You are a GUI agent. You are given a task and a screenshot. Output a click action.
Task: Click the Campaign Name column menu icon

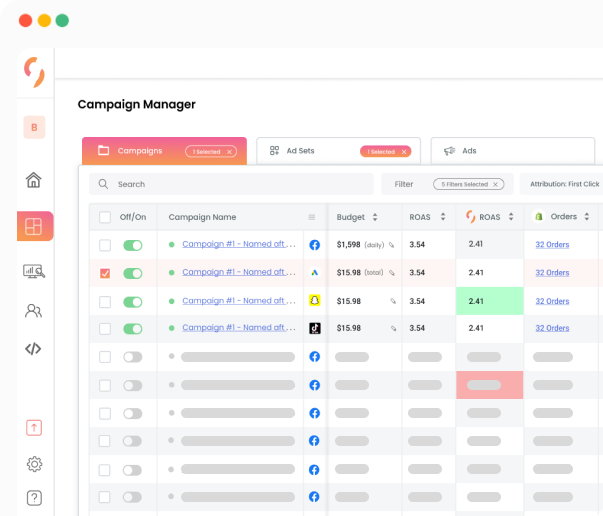click(x=312, y=217)
